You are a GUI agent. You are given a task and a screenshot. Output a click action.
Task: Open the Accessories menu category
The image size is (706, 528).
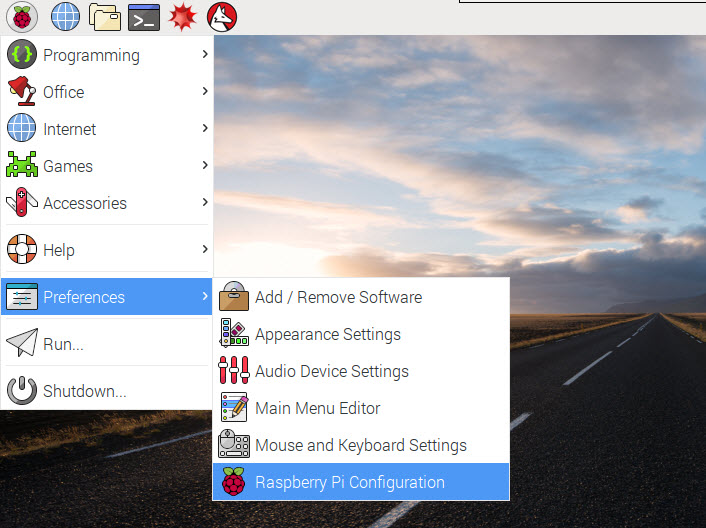[x=107, y=202]
